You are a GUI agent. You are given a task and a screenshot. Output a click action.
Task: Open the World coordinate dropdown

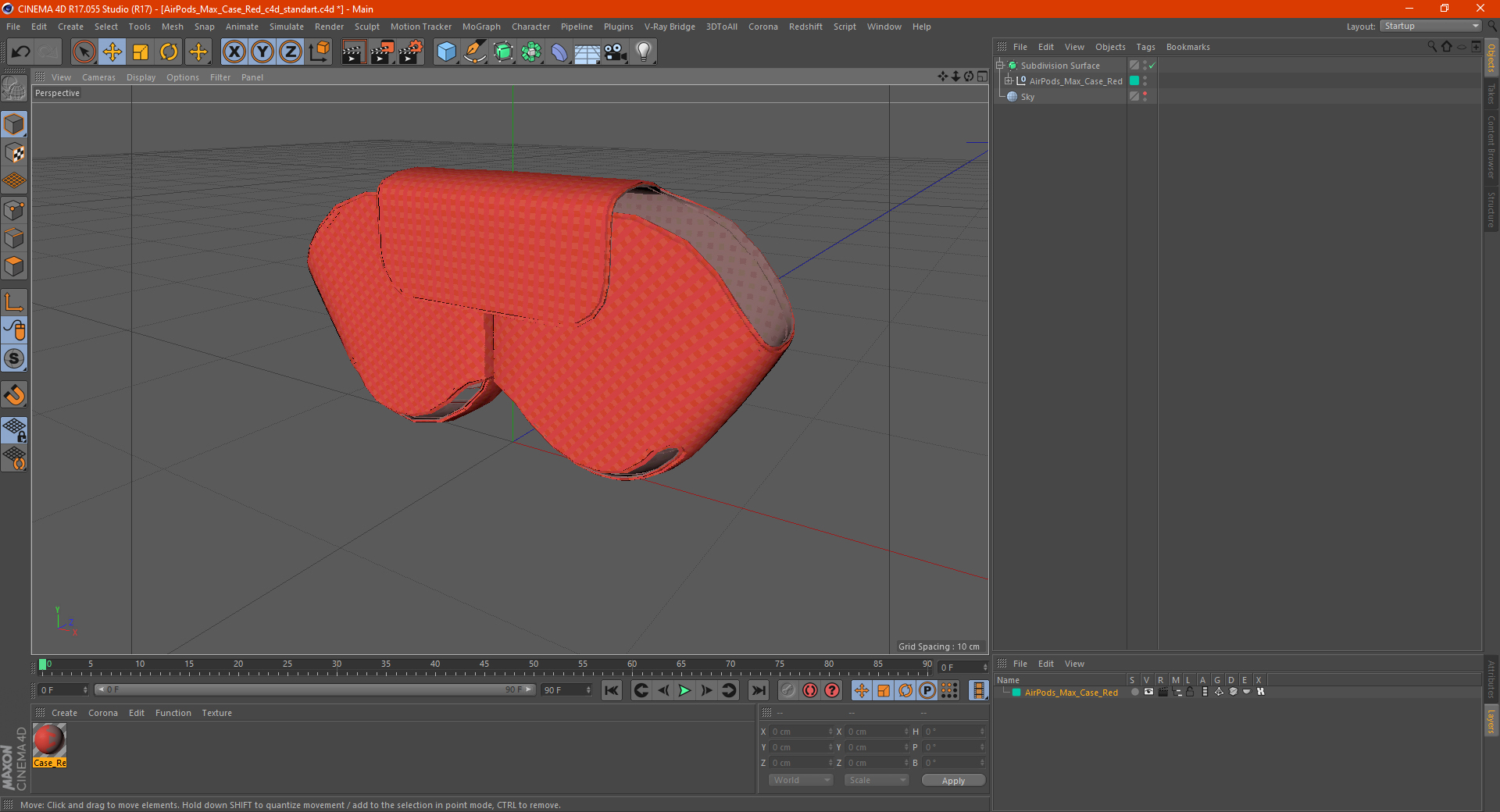(x=801, y=780)
